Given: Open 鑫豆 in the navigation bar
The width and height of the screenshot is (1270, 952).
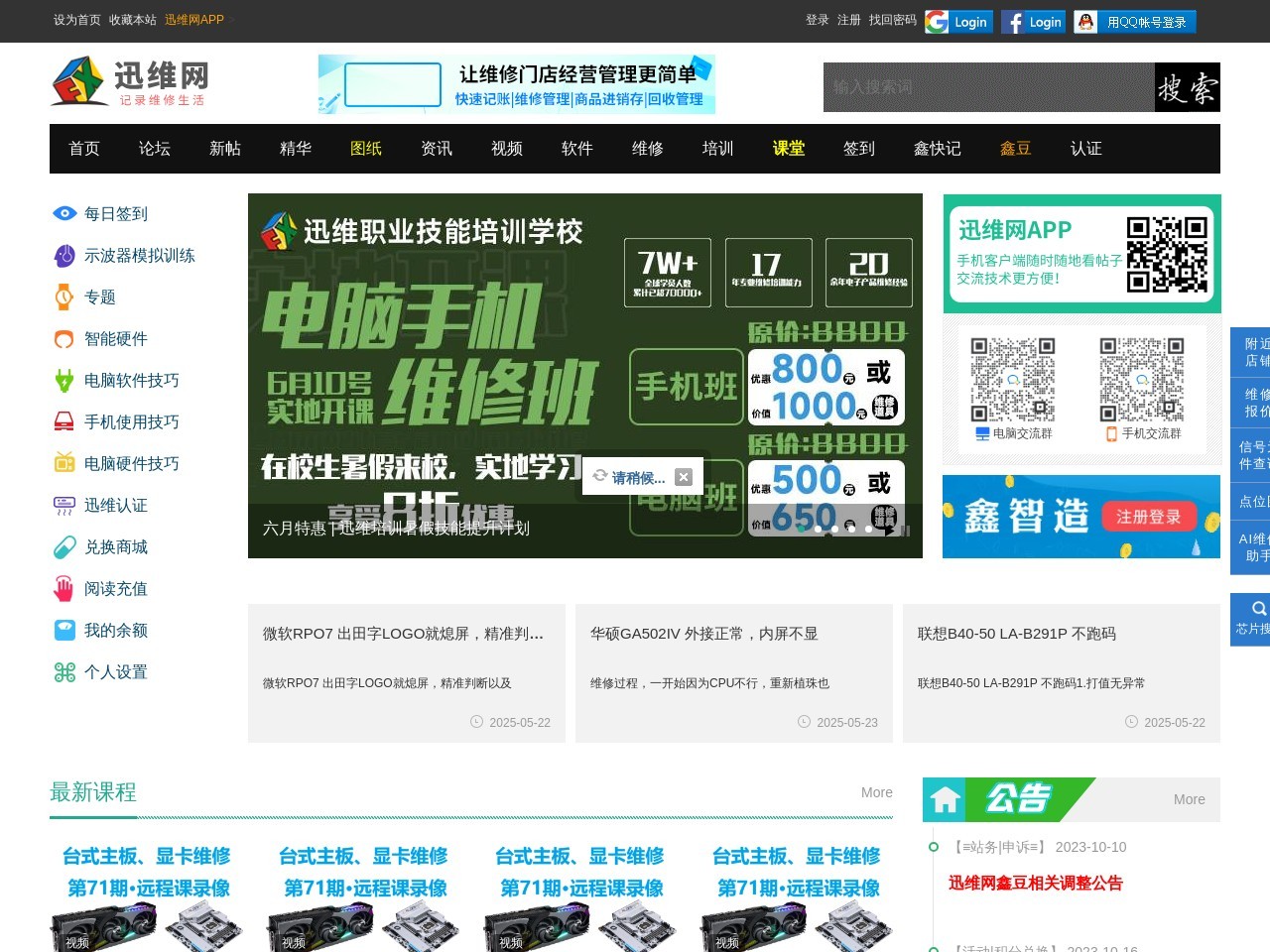Looking at the screenshot, I should [1016, 148].
